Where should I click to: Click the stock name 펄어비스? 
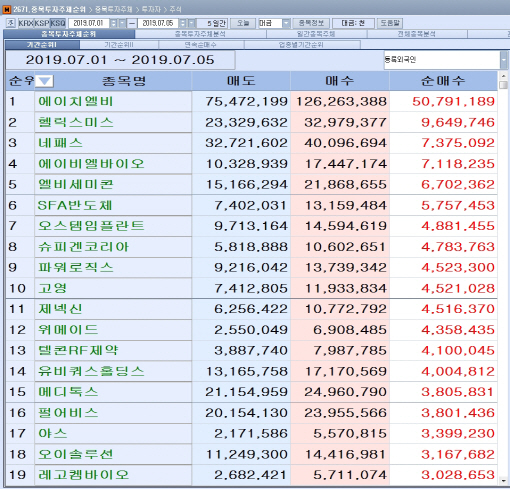(68, 413)
